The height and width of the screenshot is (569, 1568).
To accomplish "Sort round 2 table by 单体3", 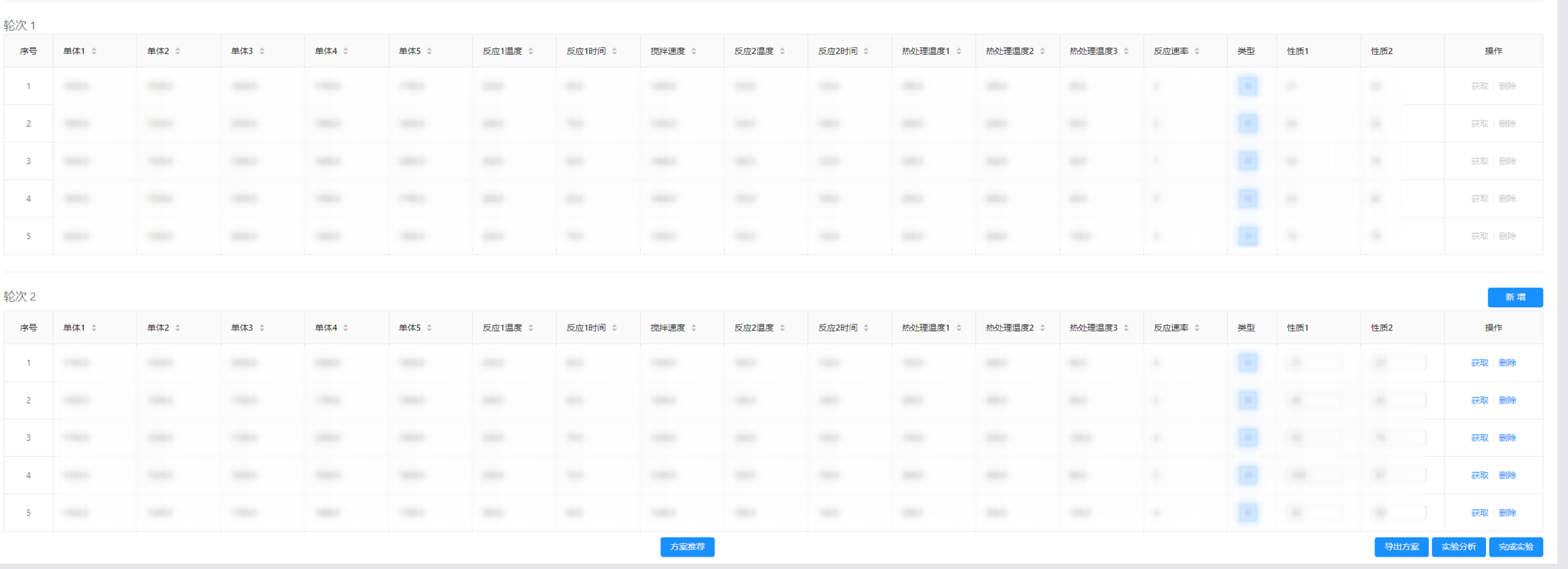I will click(x=262, y=328).
